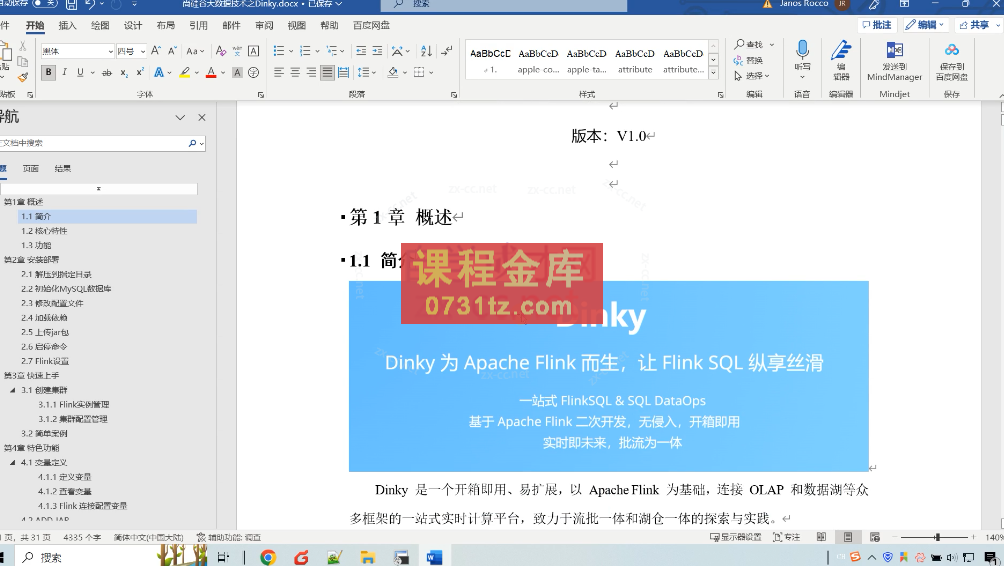The width and height of the screenshot is (1004, 566).
Task: Justify the paragraph text
Action: pos(327,72)
